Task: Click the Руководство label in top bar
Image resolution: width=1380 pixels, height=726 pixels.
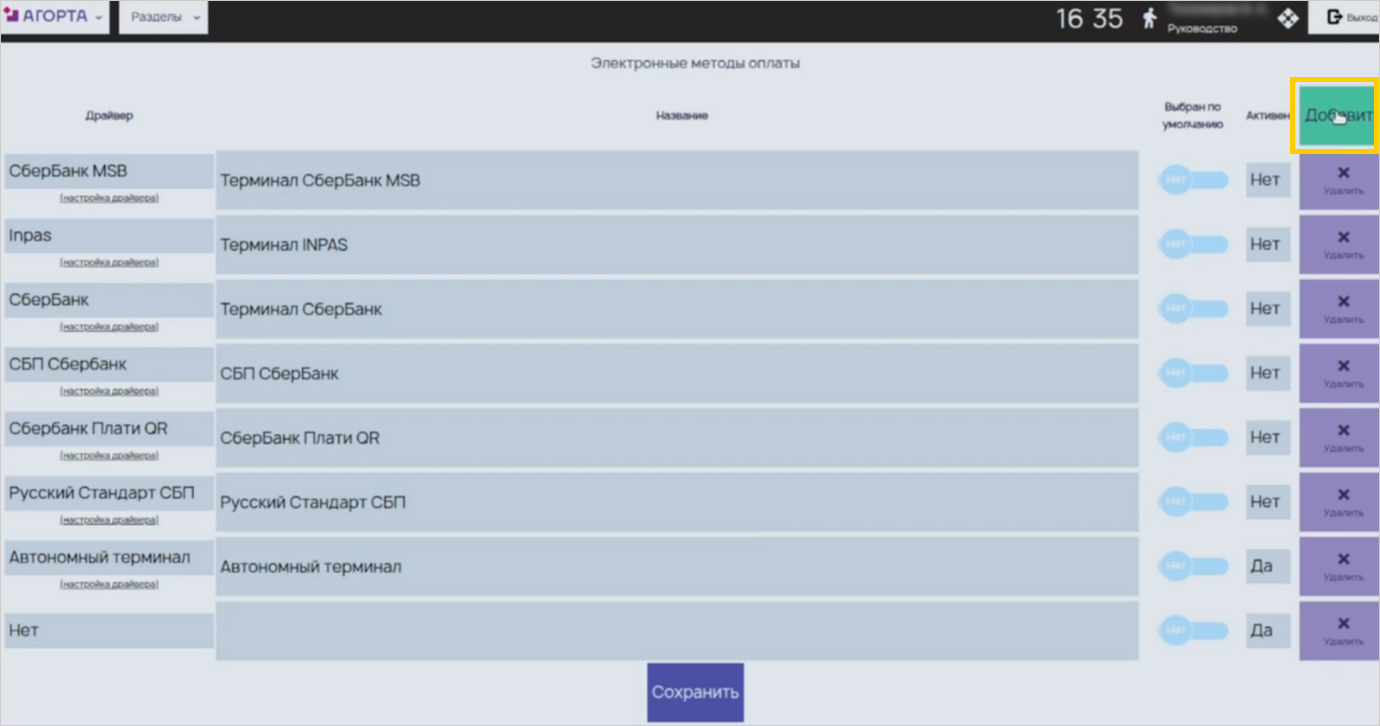Action: pos(1202,29)
